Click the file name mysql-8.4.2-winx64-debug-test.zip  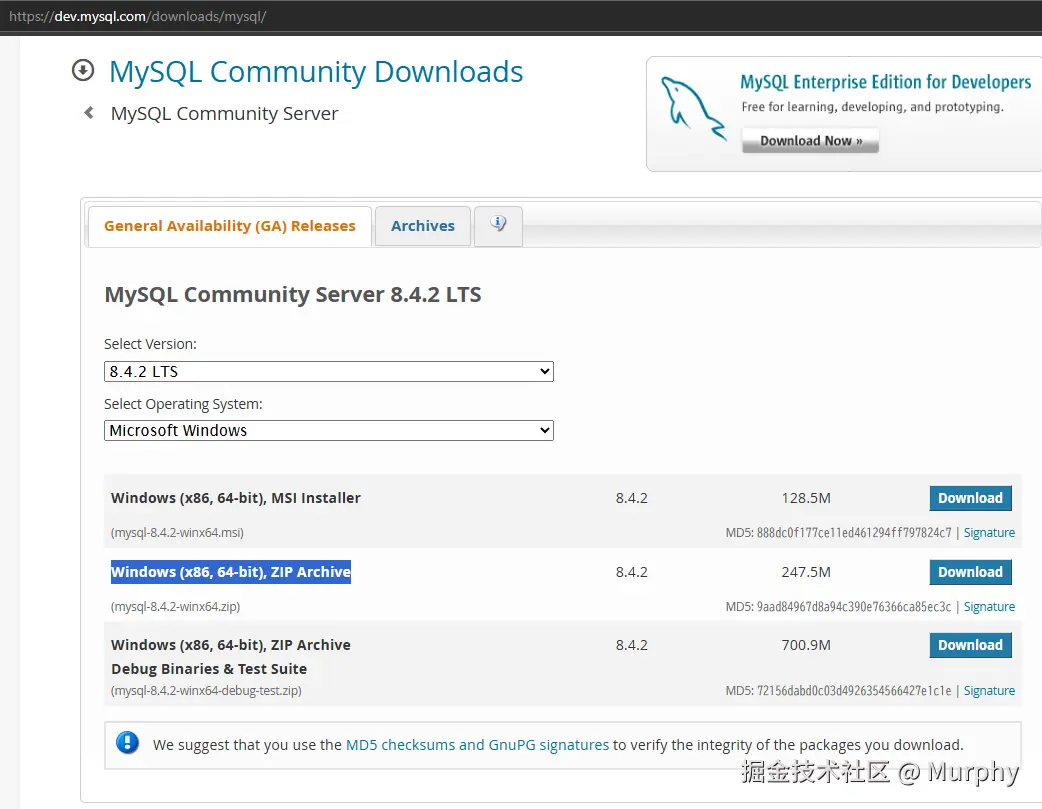pos(206,691)
